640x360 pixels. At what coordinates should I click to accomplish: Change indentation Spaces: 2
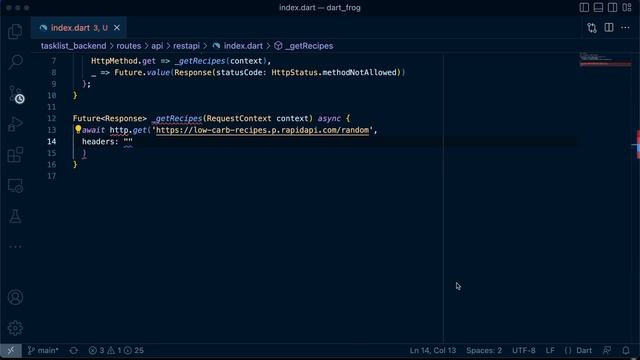click(484, 350)
